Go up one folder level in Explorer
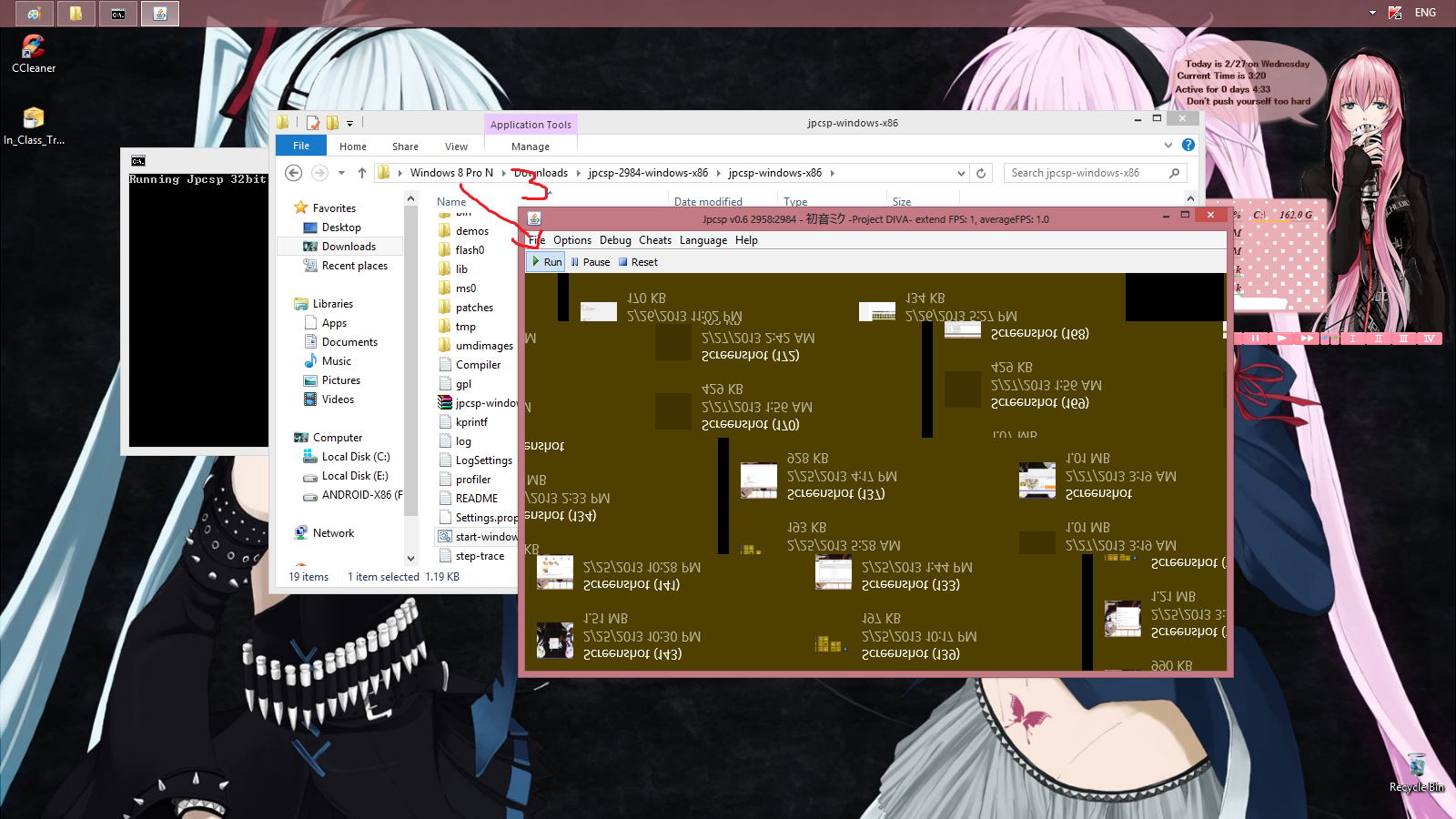Screen dimensions: 1456x819 coord(362,173)
